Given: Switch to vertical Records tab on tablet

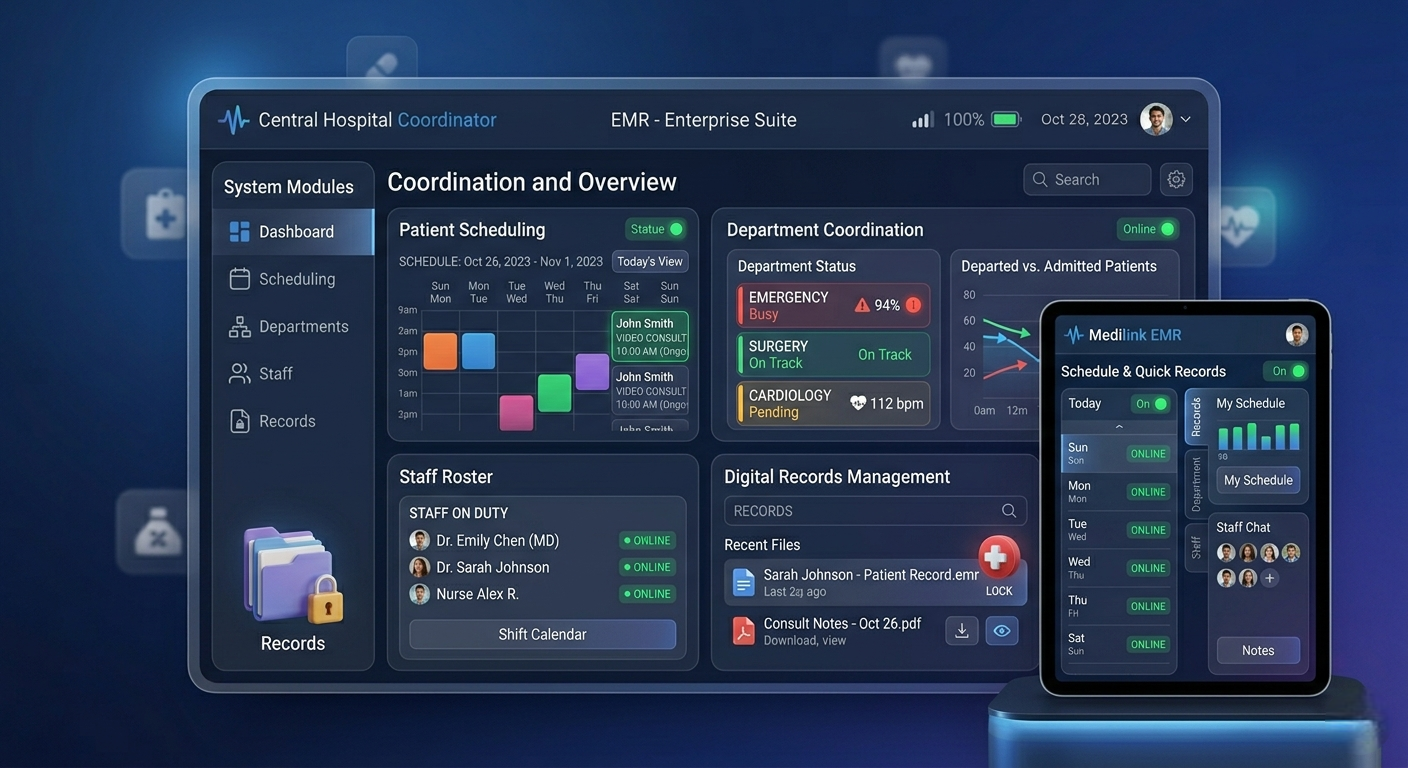Looking at the screenshot, I should coord(1196,419).
